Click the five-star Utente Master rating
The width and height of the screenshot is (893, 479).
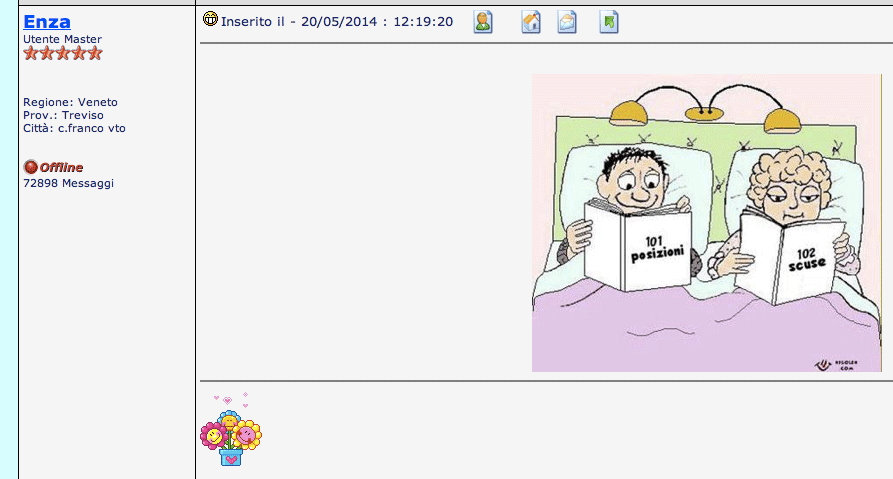(x=62, y=54)
